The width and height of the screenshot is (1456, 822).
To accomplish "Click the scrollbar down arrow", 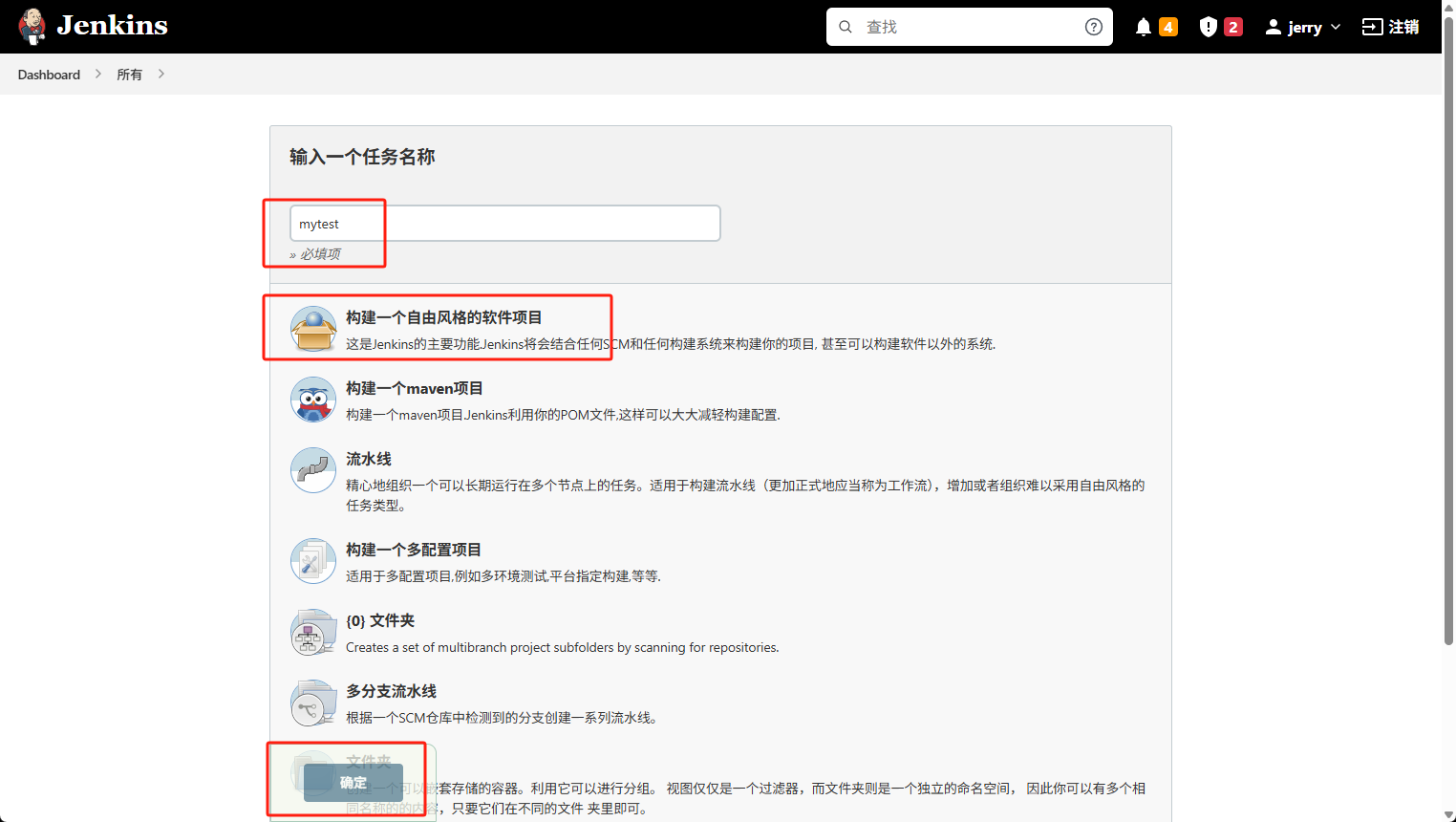I will [1448, 815].
